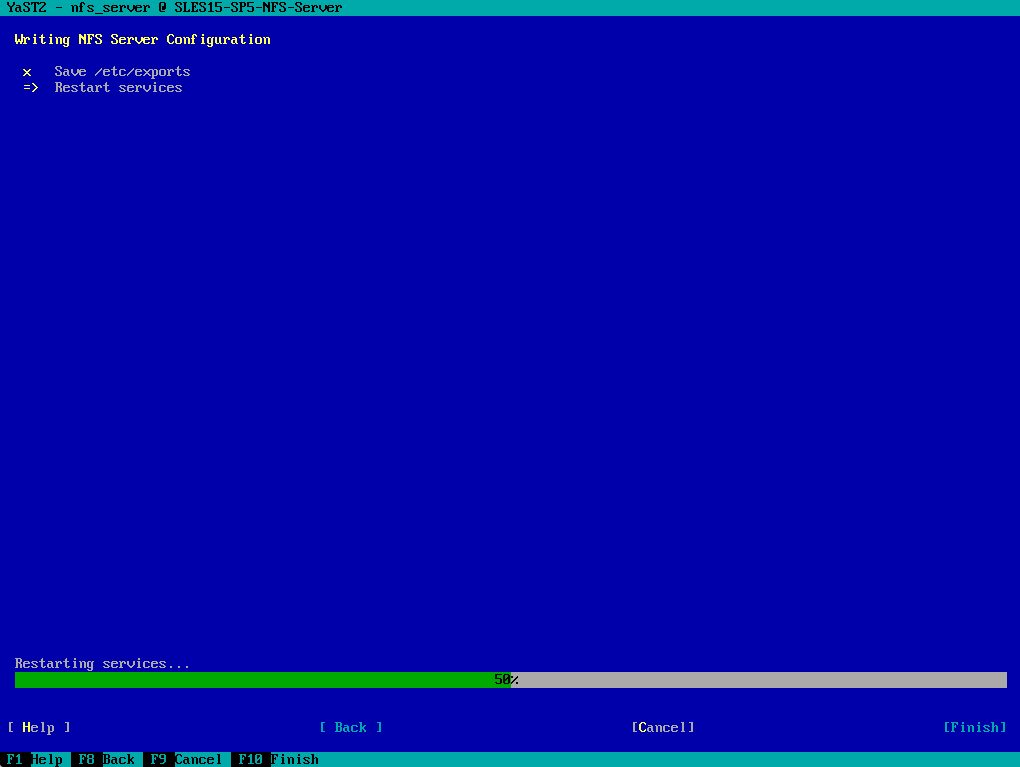This screenshot has width=1020, height=767.
Task: Click the 'Restarting services...' status text
Action: pos(102,664)
